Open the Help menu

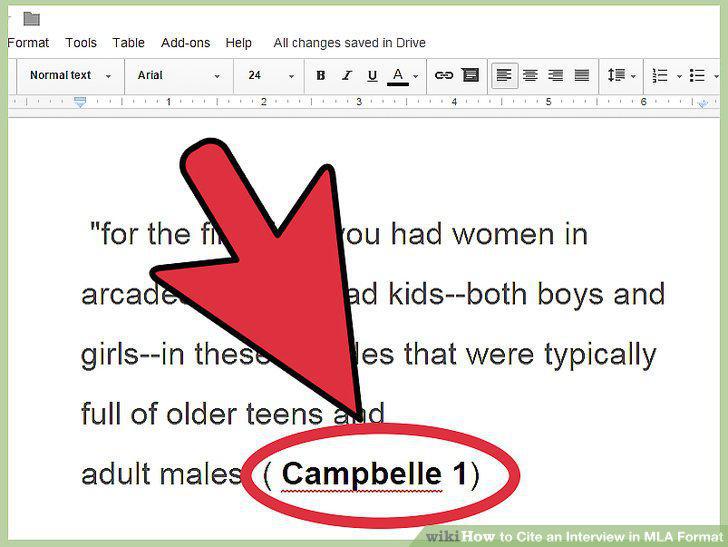[238, 43]
